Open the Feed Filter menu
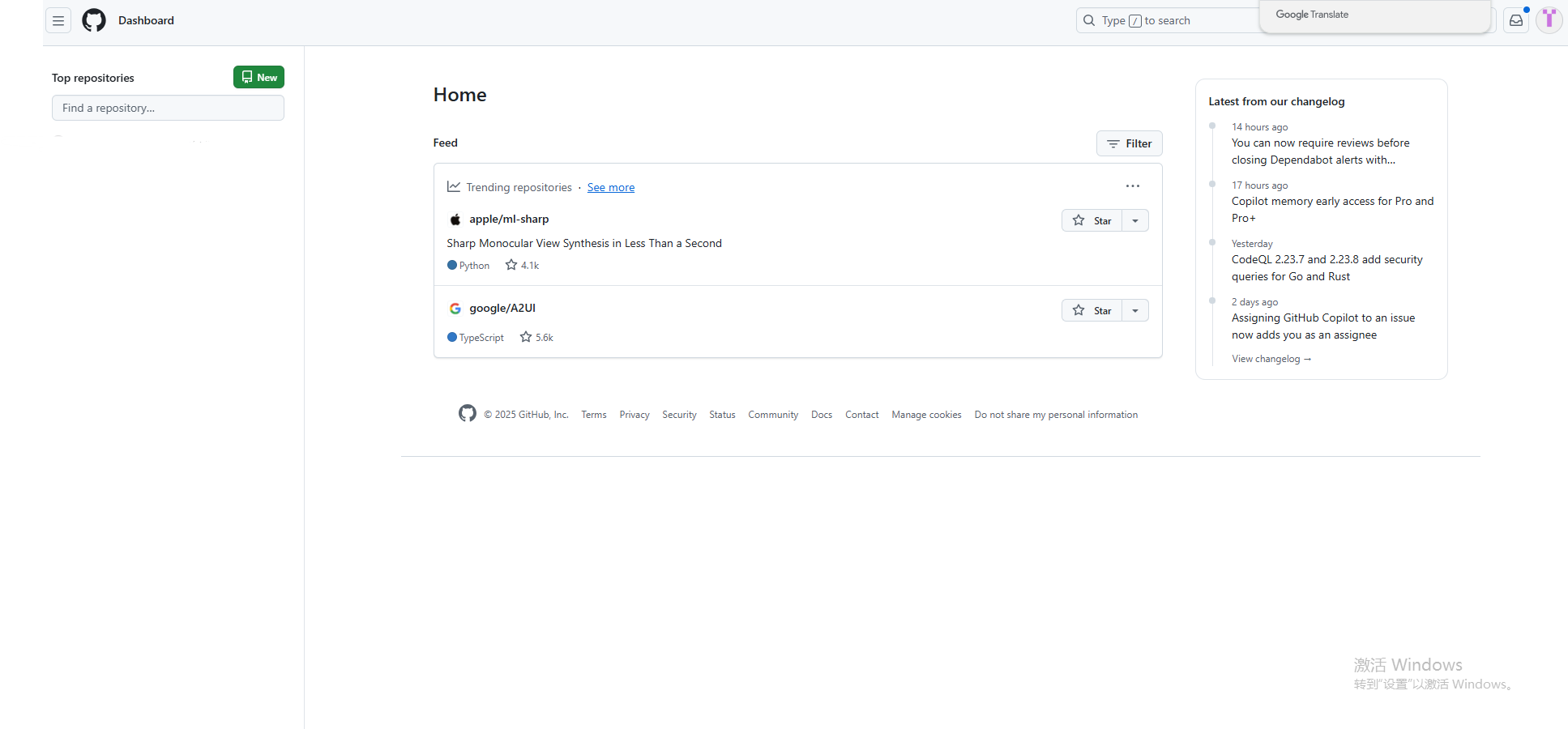This screenshot has width=1568, height=729. tap(1129, 143)
